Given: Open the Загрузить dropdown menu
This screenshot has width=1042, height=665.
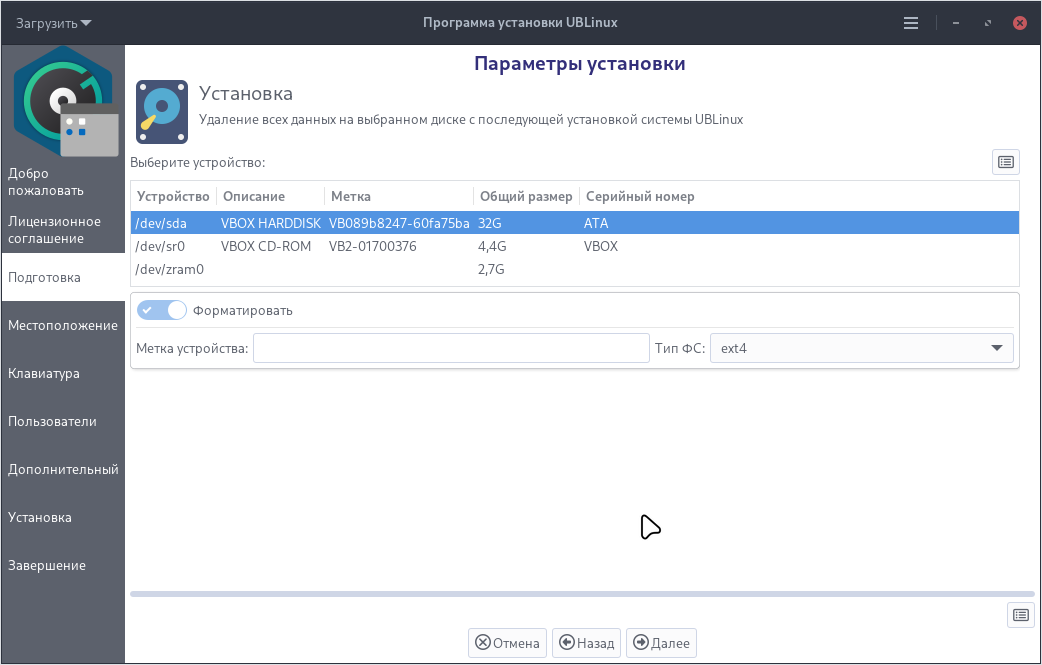Looking at the screenshot, I should [53, 22].
